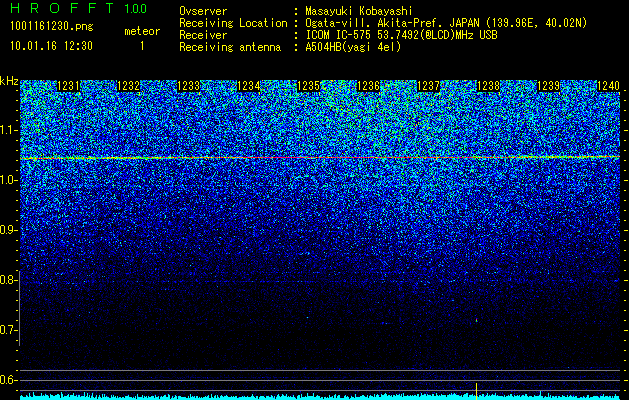629x400 pixels.
Task: Click the 1239 time marker
Action: point(548,86)
